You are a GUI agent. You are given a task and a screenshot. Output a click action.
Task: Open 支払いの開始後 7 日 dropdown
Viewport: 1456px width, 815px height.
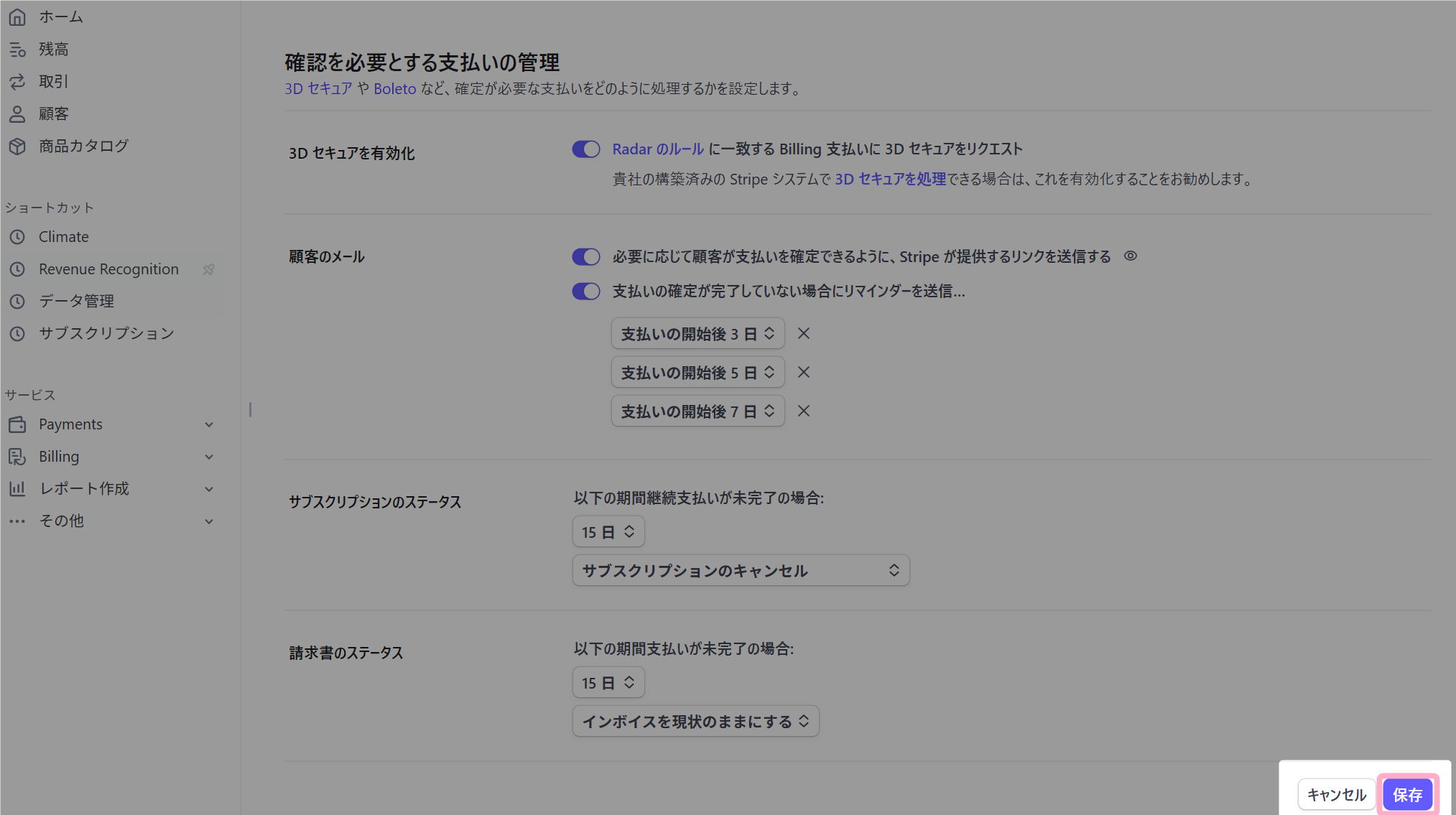tap(697, 411)
